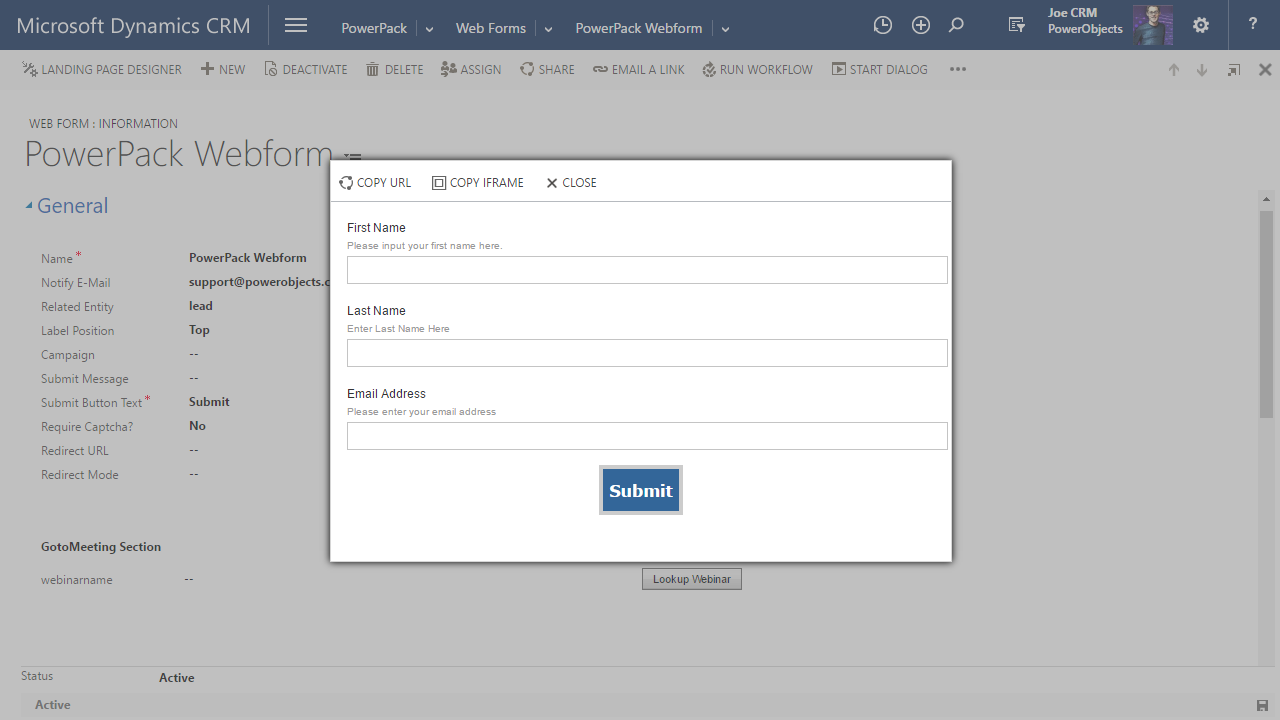Click the save icon in footer
1280x720 pixels.
tap(1262, 706)
